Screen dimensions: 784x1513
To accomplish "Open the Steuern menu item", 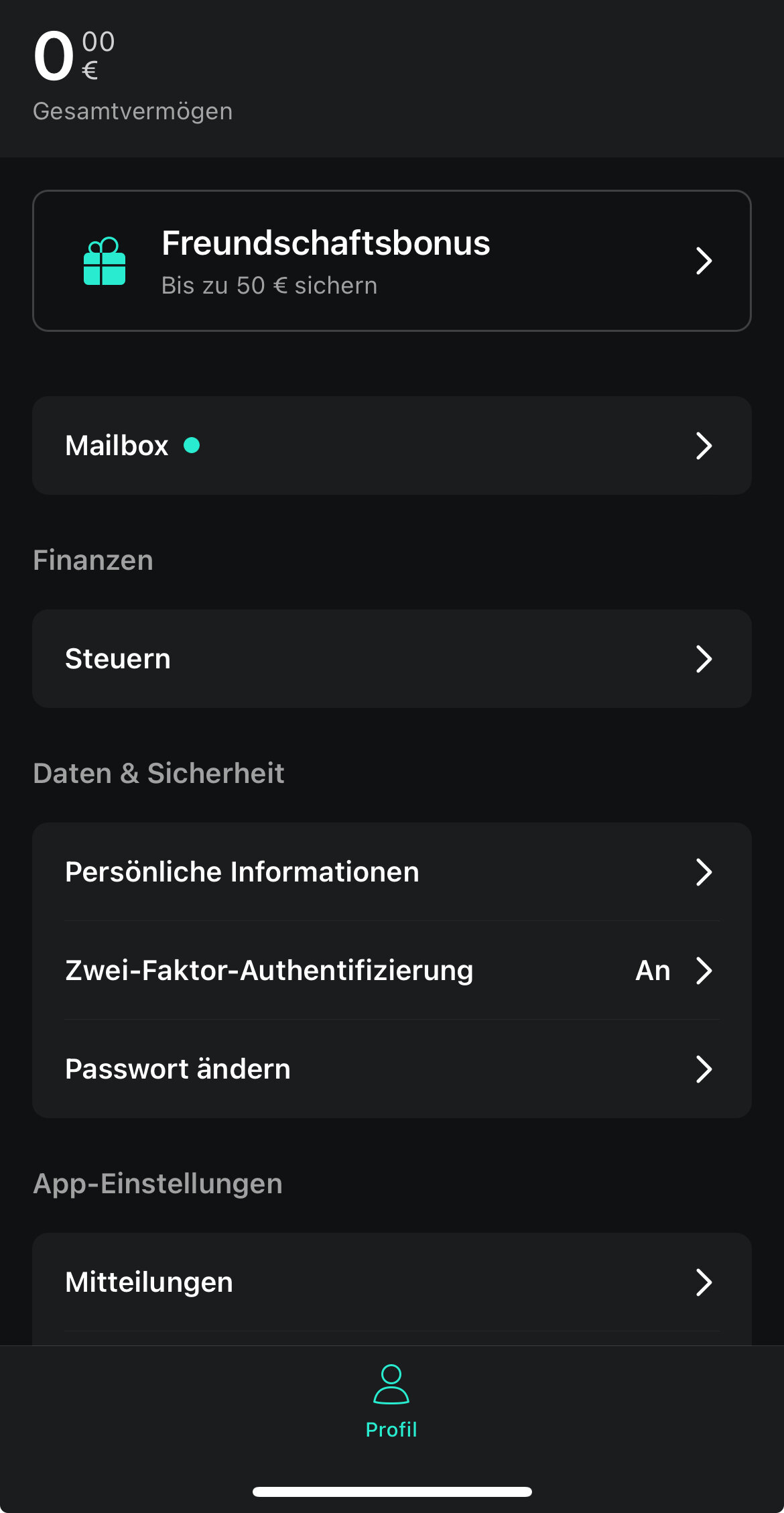I will point(118,659).
